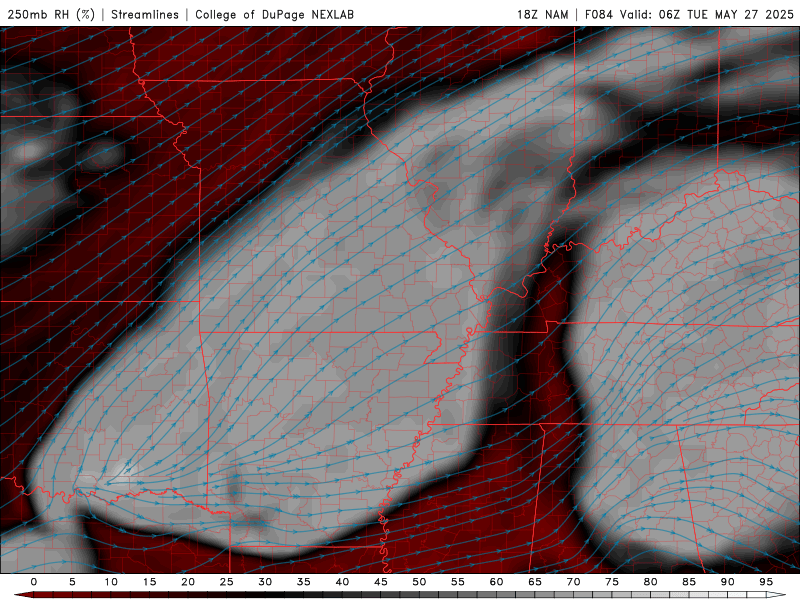Click the "250mb RH (%)" title text
Image resolution: width=800 pixels, height=600 pixels.
click(51, 14)
